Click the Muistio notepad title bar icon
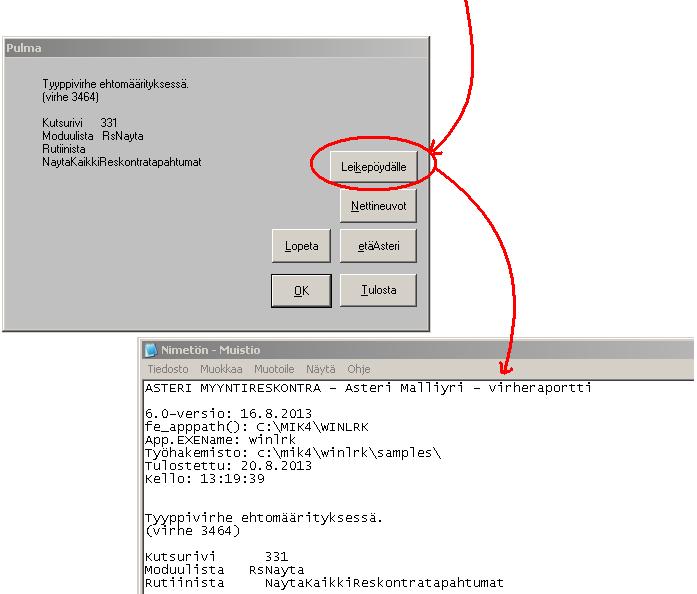This screenshot has width=697, height=594. (x=151, y=350)
